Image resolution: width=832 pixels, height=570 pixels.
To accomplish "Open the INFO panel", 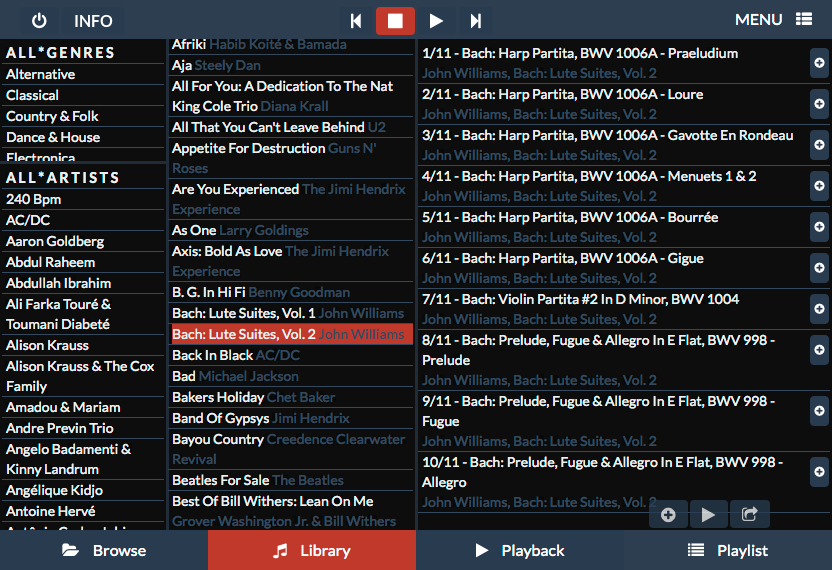I will pos(93,21).
